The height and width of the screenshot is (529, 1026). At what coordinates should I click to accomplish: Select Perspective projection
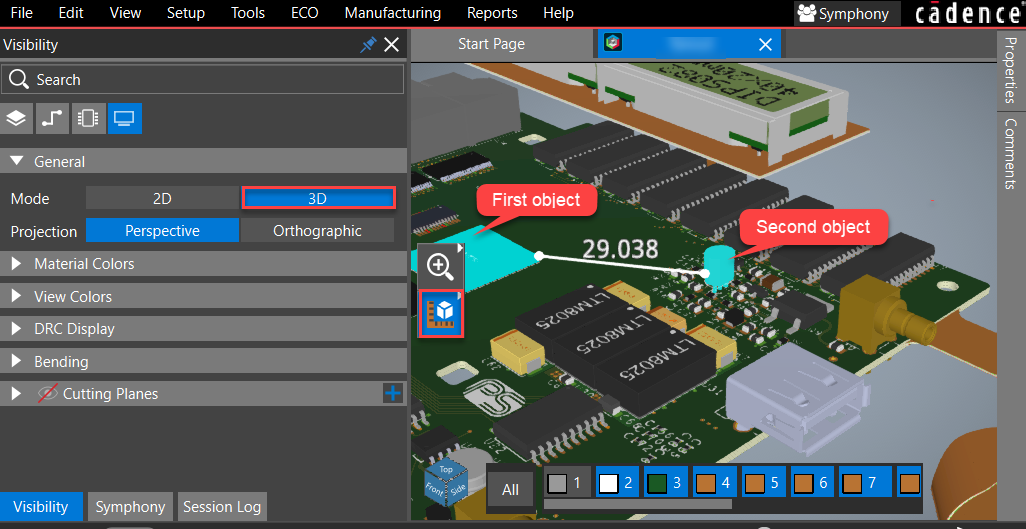tap(162, 230)
